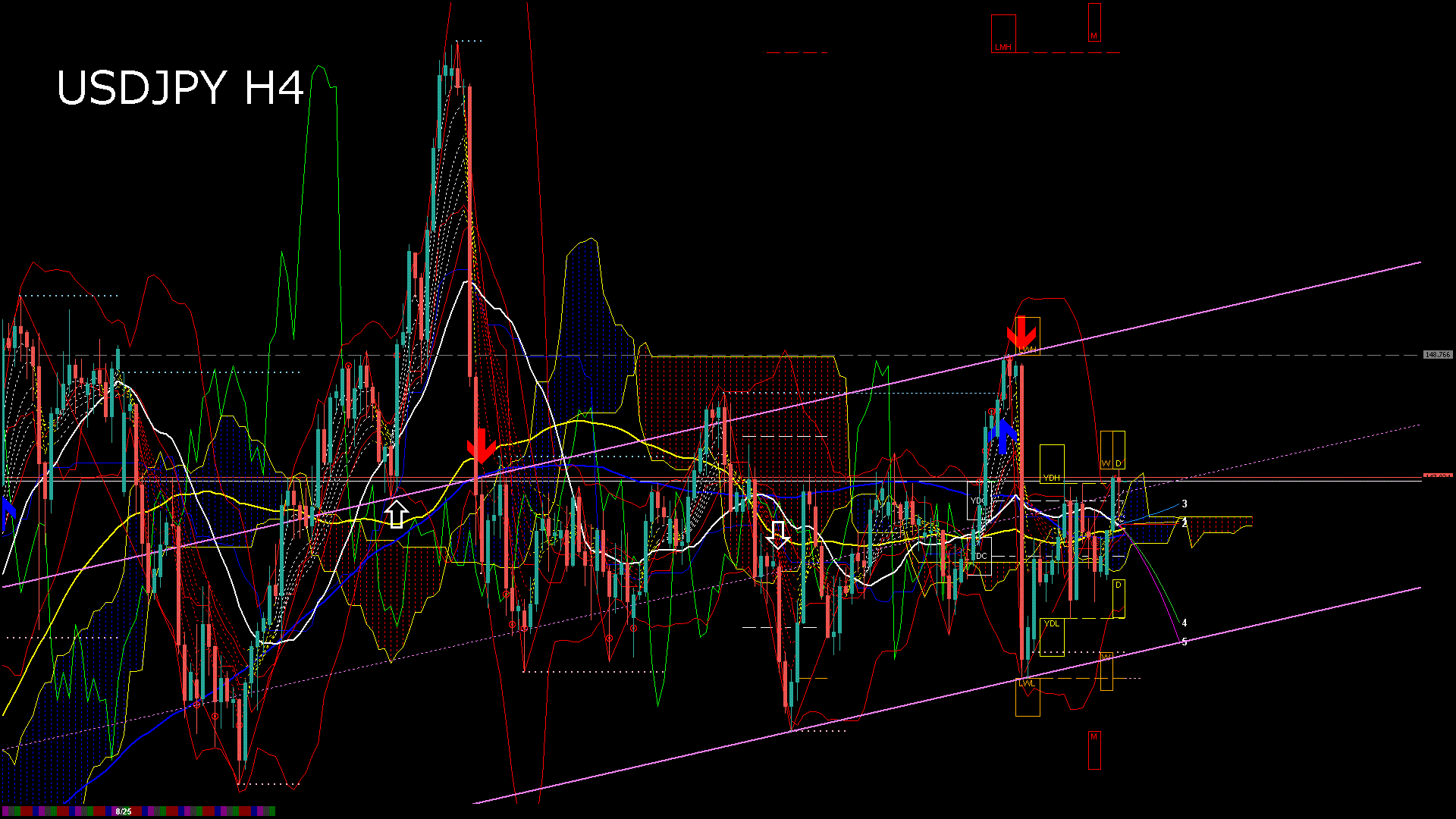Select the white outlined up arrow marker
This screenshot has height=819, width=1456.
tap(396, 513)
